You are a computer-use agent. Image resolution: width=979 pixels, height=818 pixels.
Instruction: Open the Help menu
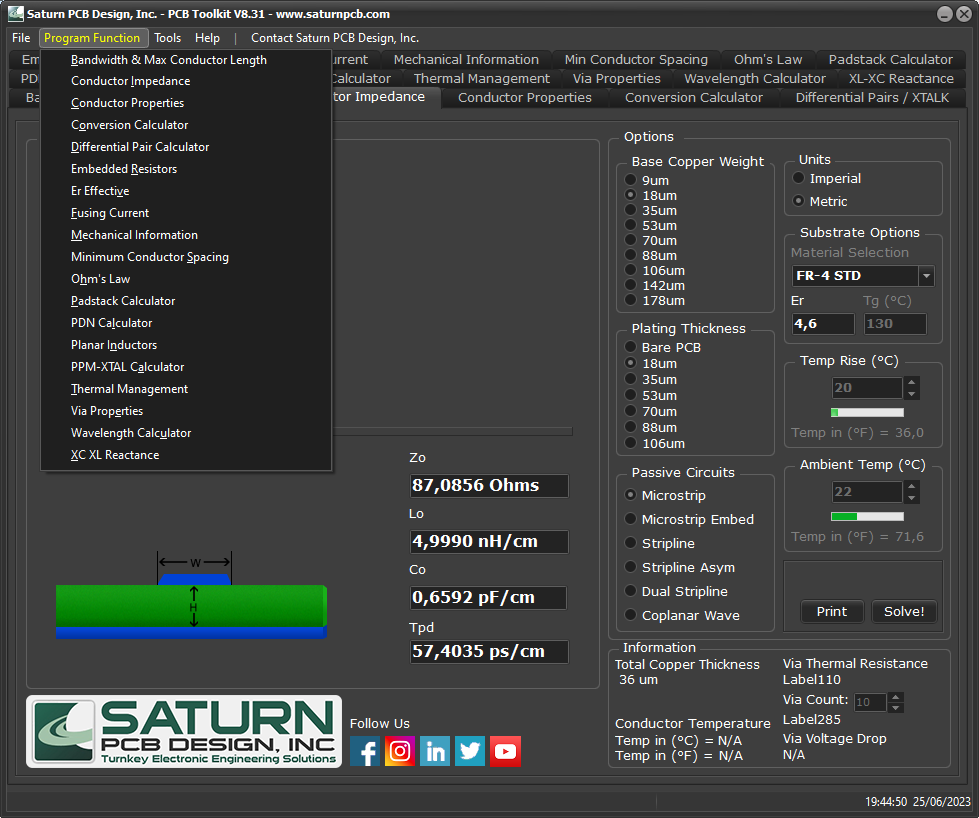tap(207, 38)
